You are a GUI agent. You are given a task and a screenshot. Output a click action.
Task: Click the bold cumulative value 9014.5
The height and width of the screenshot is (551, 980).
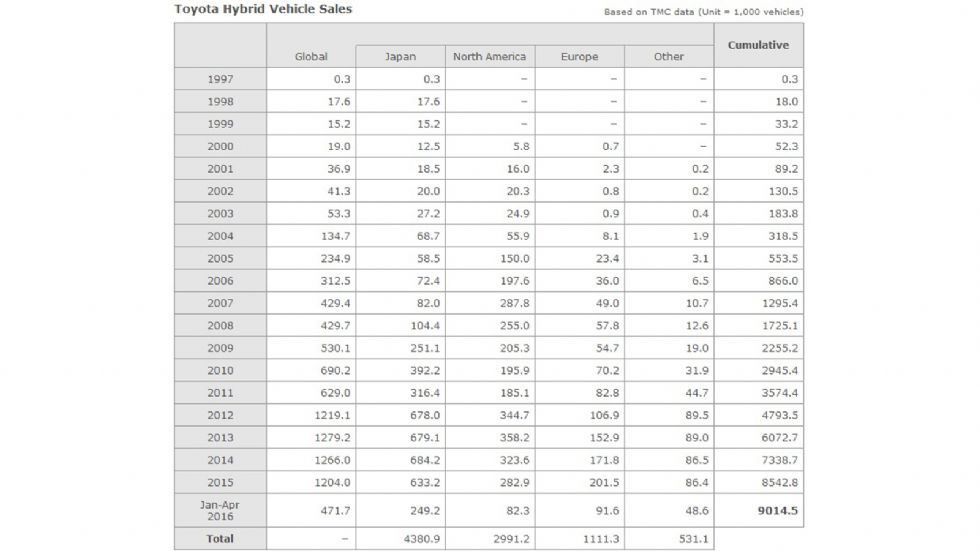pos(778,510)
